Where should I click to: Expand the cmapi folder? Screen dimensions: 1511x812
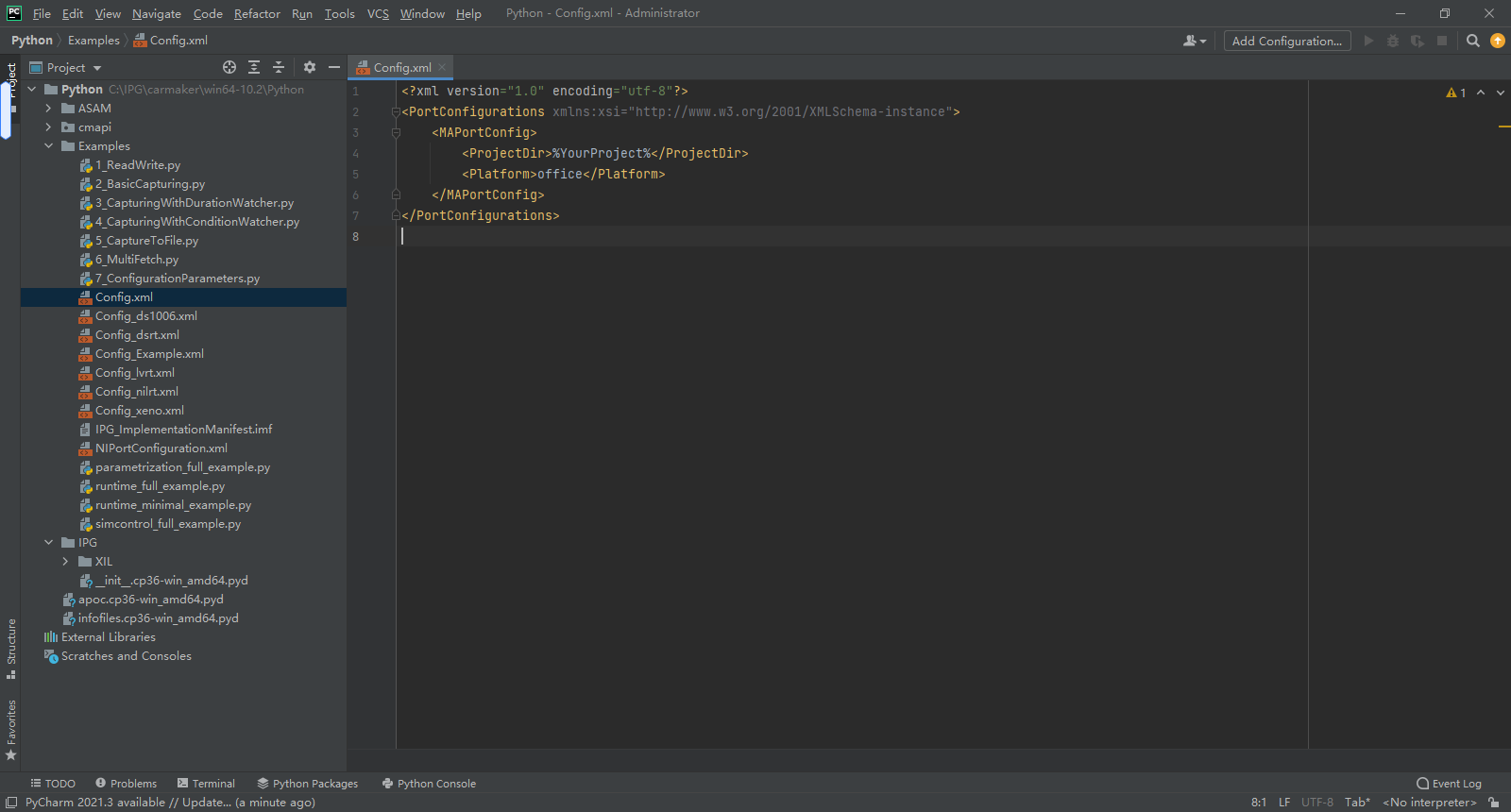click(48, 127)
